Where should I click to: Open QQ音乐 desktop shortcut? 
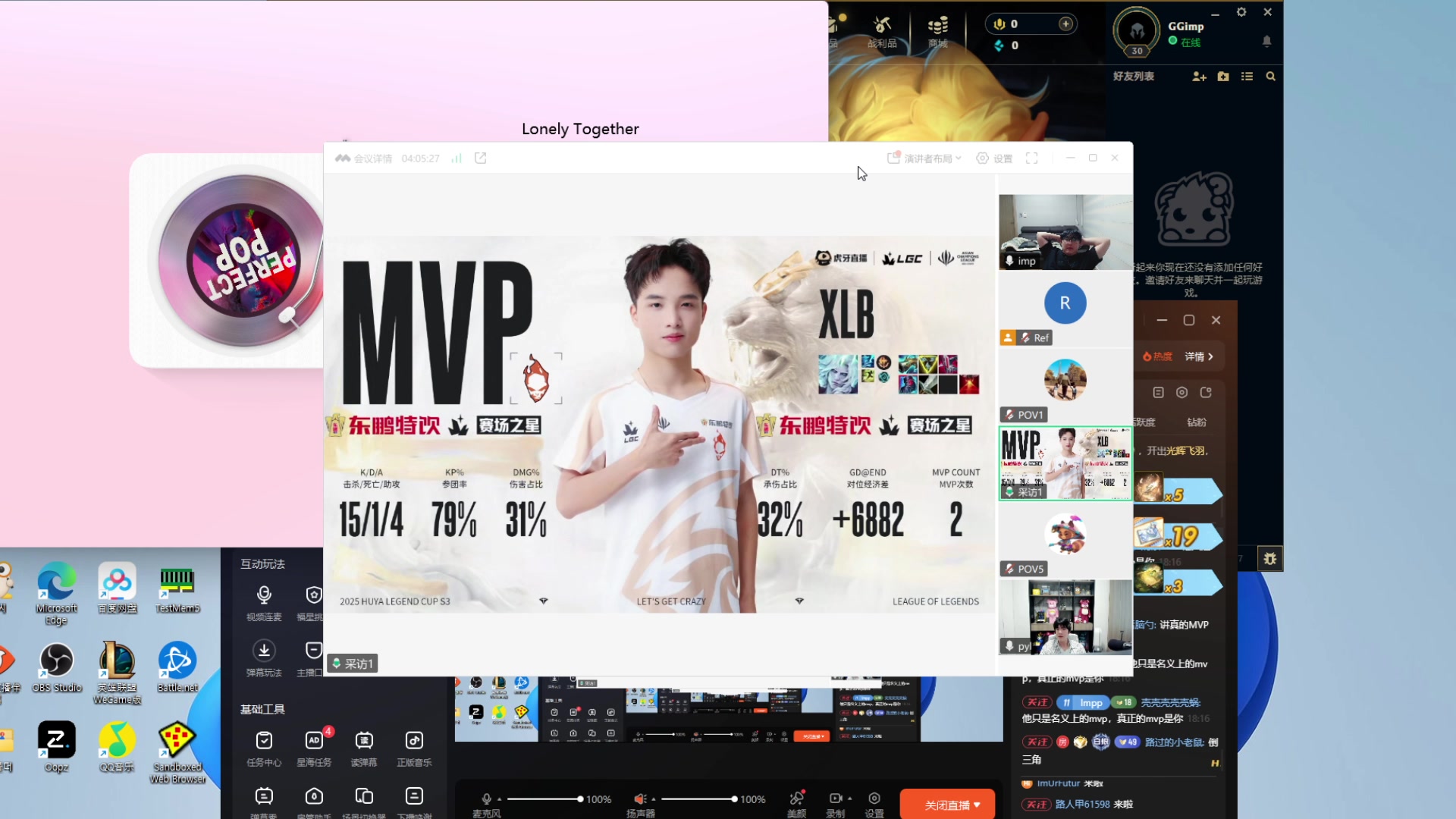117,747
